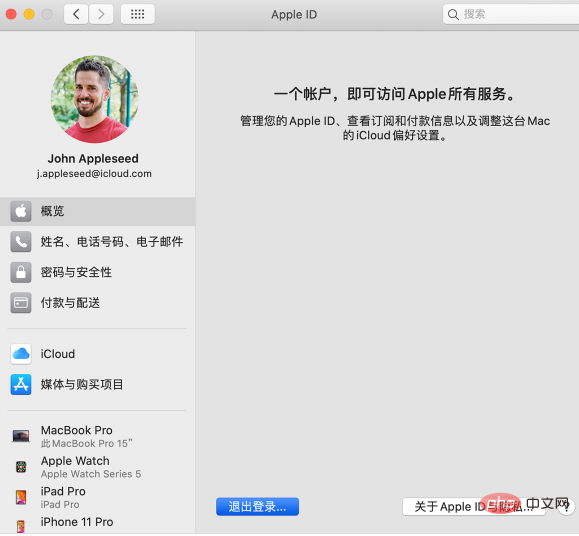Minimize the window with yellow button
The height and width of the screenshot is (536, 579).
pyautogui.click(x=29, y=14)
